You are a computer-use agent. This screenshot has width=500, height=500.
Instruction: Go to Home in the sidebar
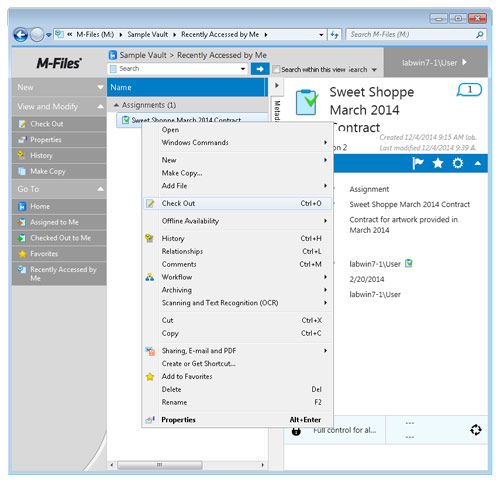tap(59, 206)
